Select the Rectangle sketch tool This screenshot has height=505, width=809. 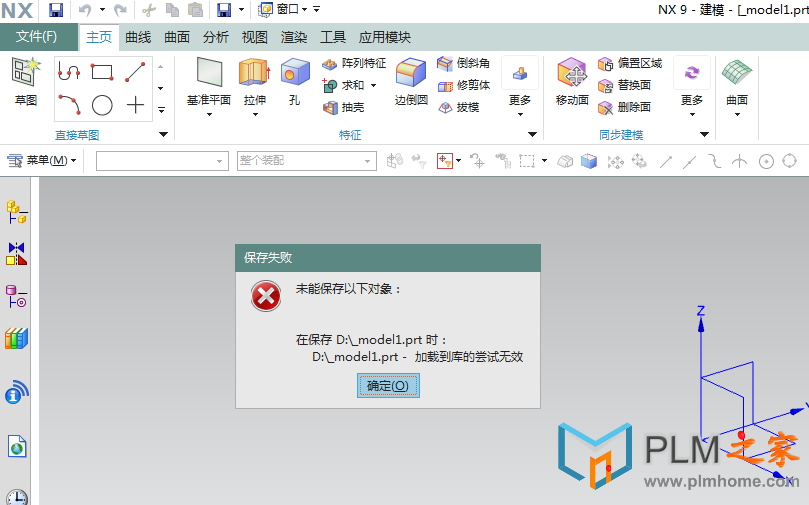coord(102,72)
